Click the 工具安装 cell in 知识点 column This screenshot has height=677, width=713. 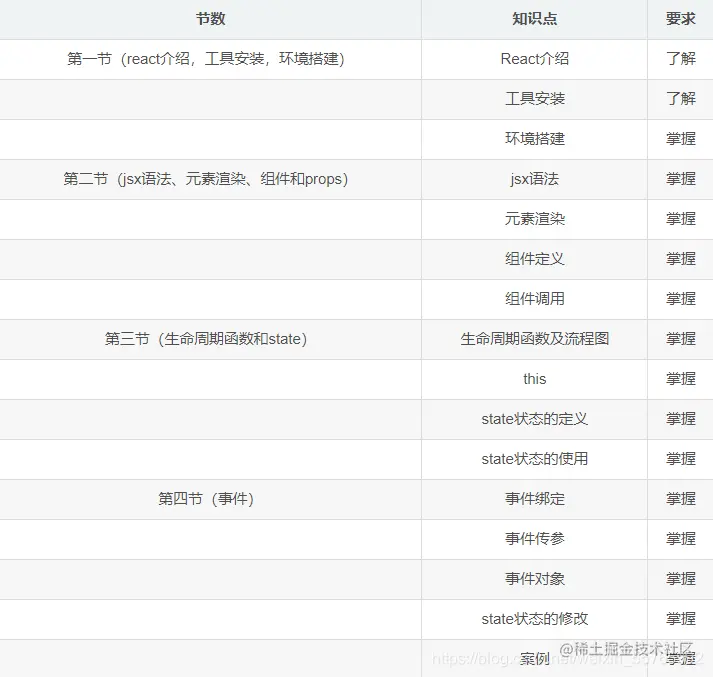pyautogui.click(x=534, y=99)
